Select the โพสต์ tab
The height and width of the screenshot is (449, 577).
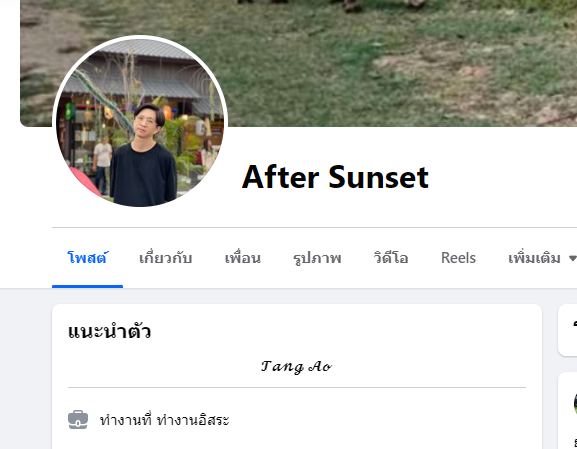coord(87,258)
